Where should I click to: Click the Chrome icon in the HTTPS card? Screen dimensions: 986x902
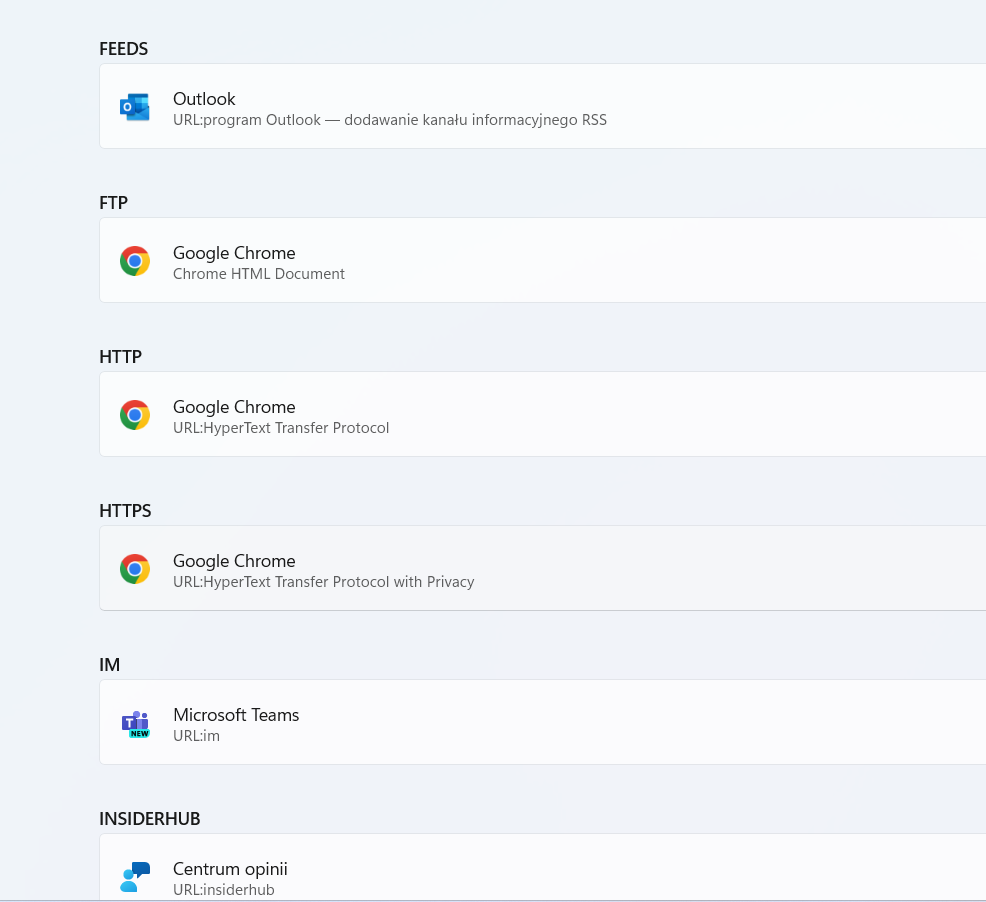point(135,569)
